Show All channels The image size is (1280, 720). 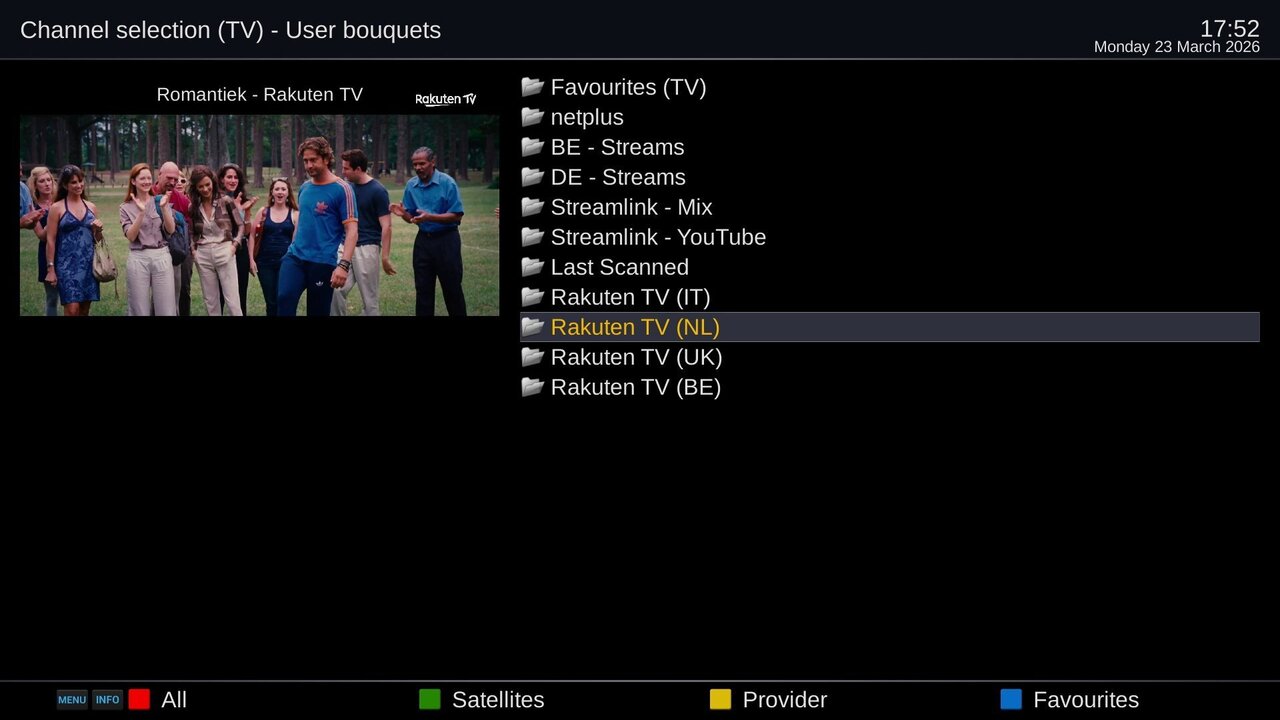[x=174, y=700]
